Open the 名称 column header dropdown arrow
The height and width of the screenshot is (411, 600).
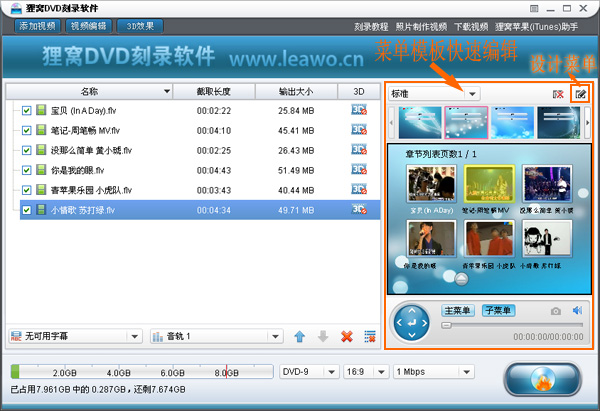coord(167,91)
